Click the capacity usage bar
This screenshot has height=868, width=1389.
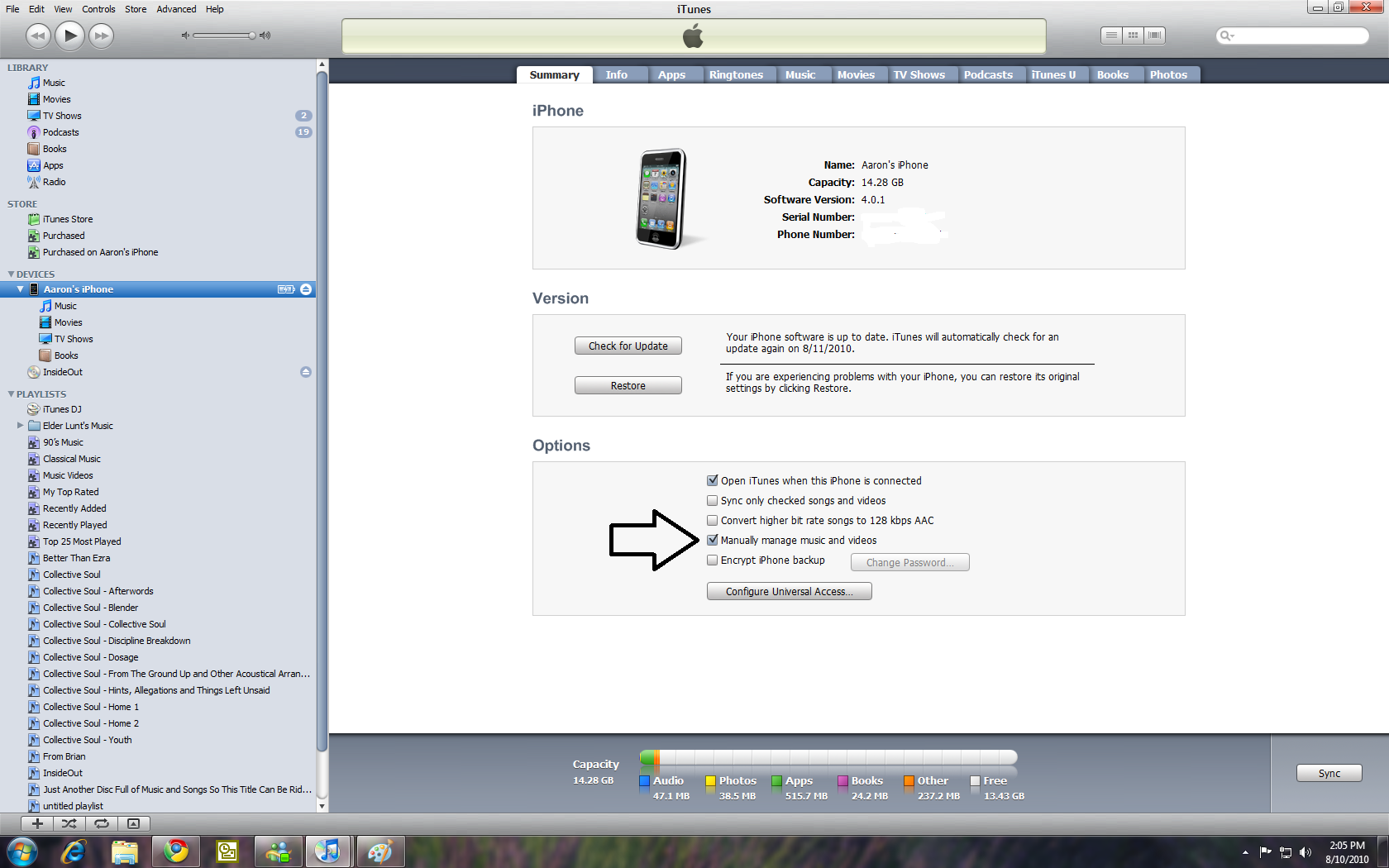coord(828,757)
